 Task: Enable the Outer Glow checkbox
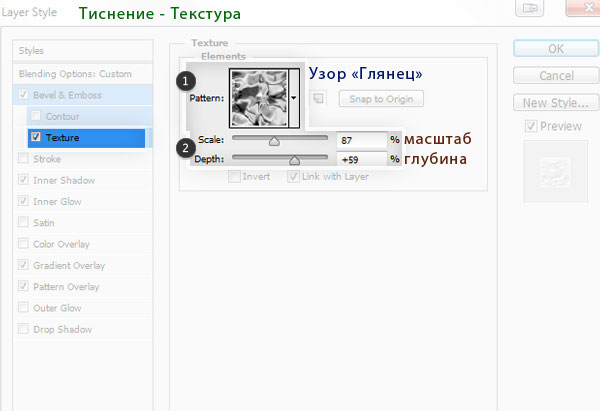click(x=23, y=307)
